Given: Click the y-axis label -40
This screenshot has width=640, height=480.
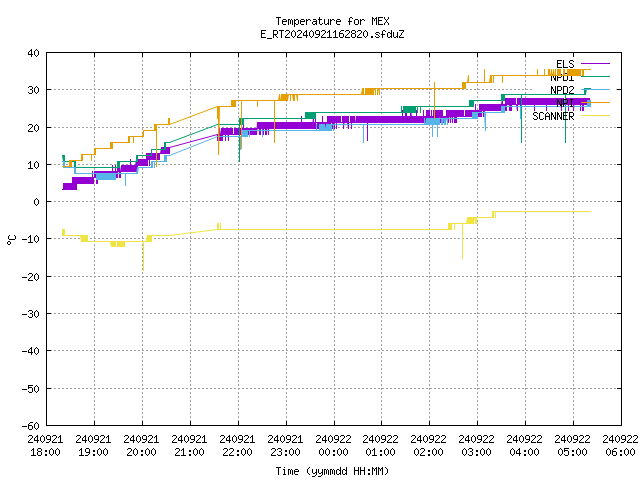Looking at the screenshot, I should point(31,351).
